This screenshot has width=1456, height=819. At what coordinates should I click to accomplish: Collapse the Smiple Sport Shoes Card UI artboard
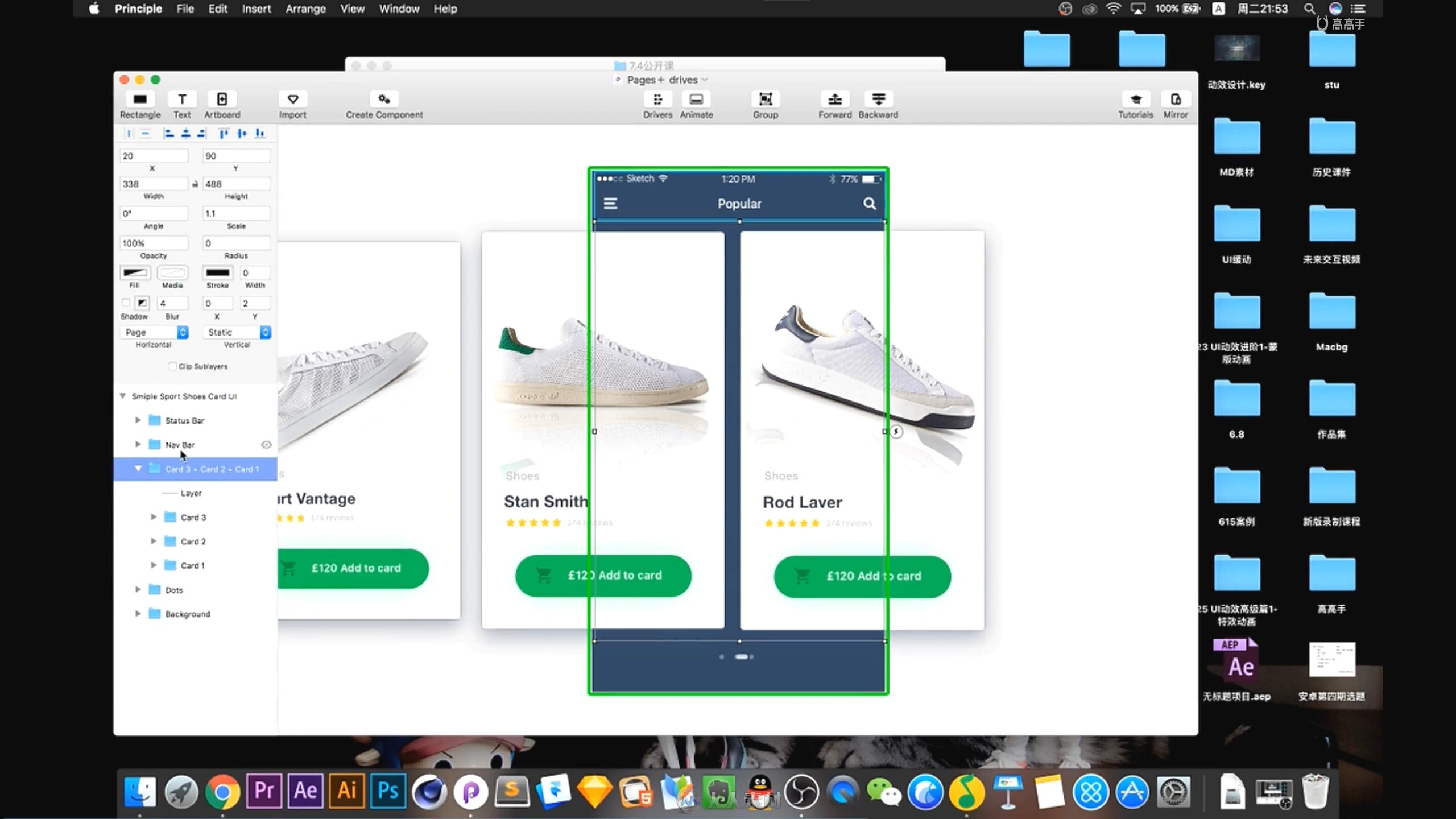(122, 396)
